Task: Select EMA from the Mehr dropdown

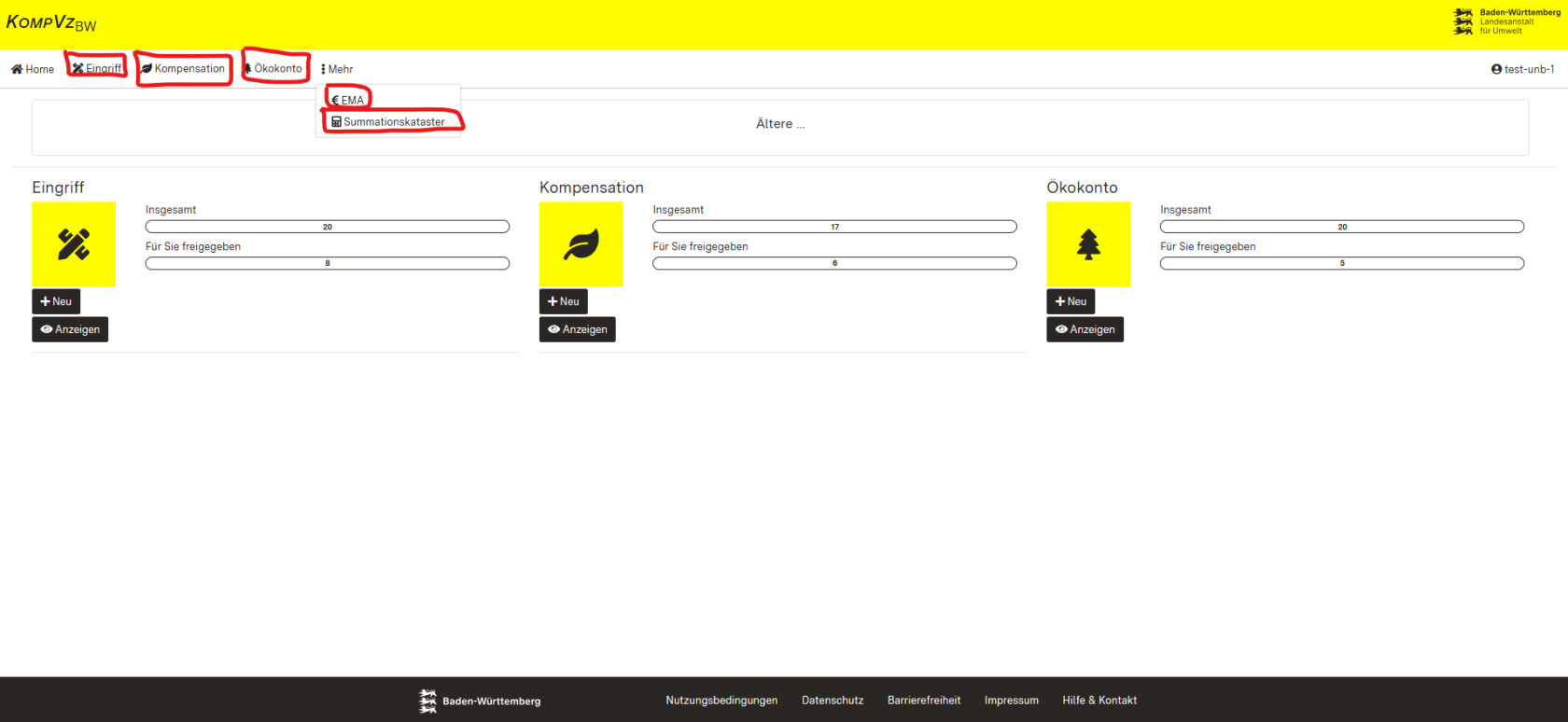Action: (x=348, y=100)
